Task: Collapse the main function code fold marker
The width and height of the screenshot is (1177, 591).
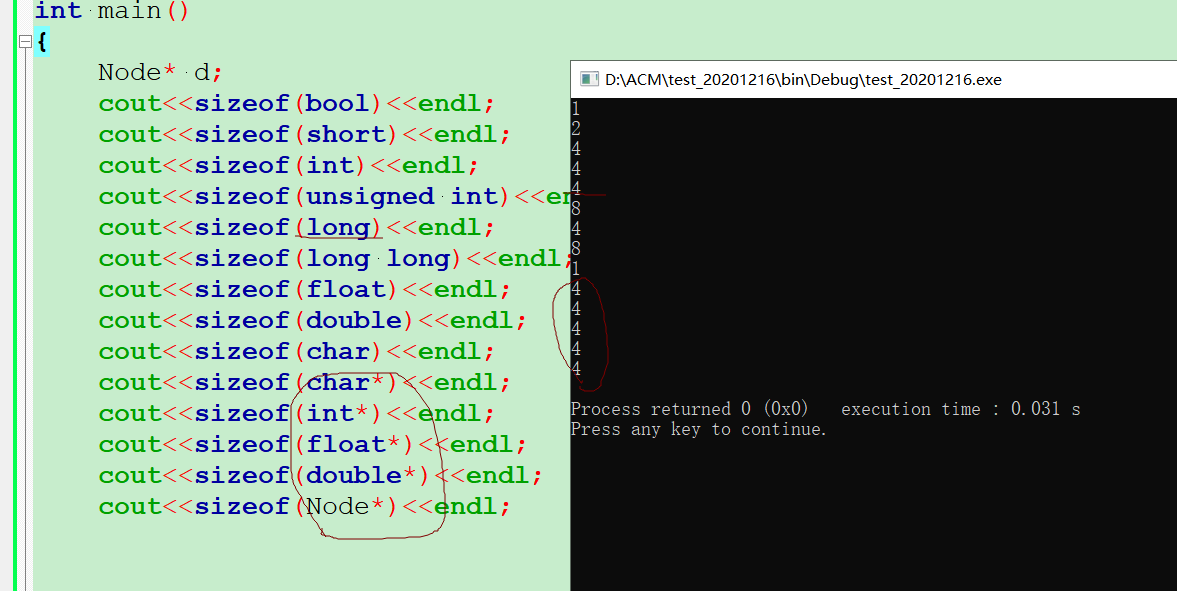Action: pos(25,41)
